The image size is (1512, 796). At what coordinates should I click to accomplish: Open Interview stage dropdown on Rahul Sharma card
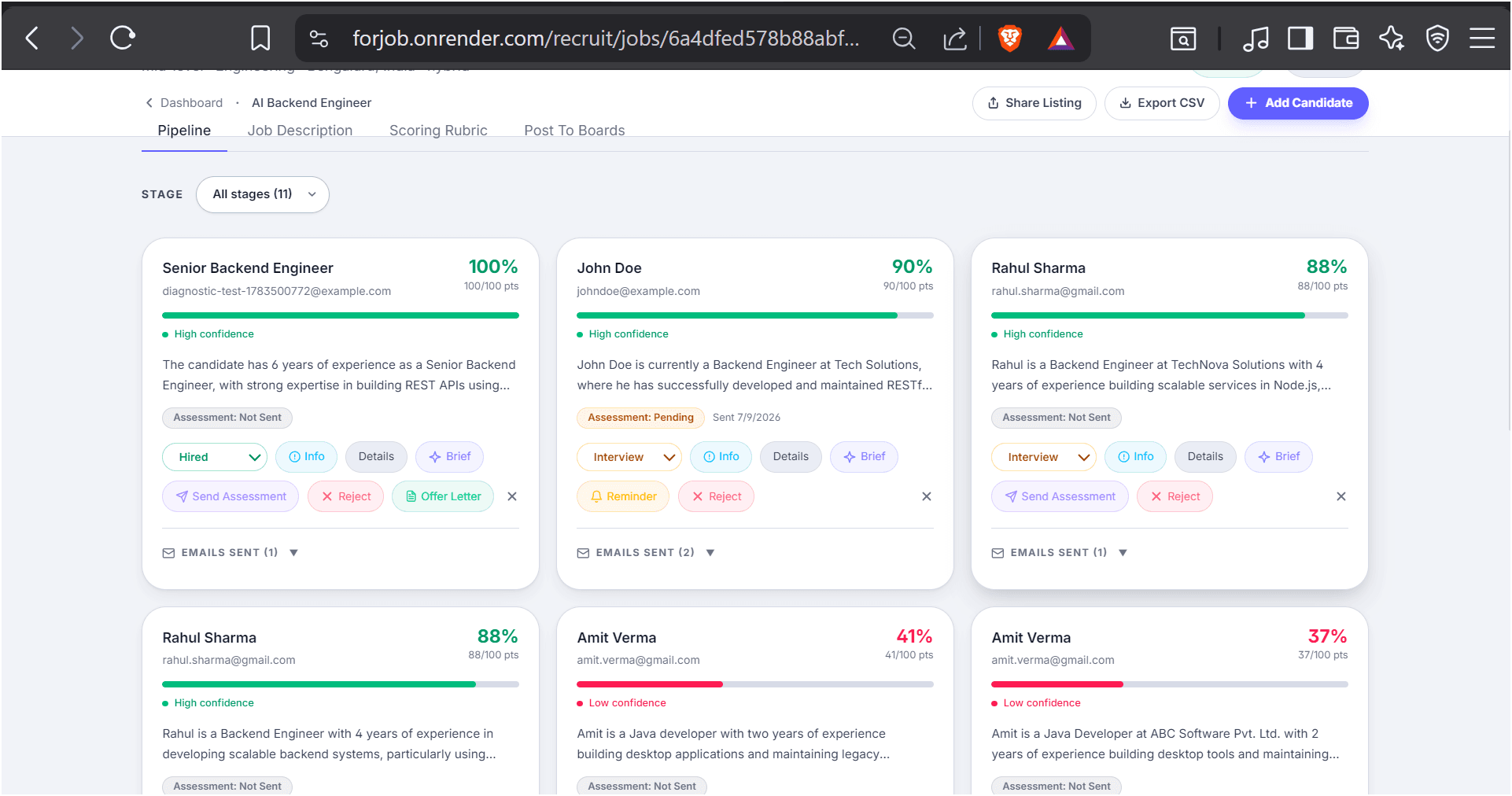1044,457
